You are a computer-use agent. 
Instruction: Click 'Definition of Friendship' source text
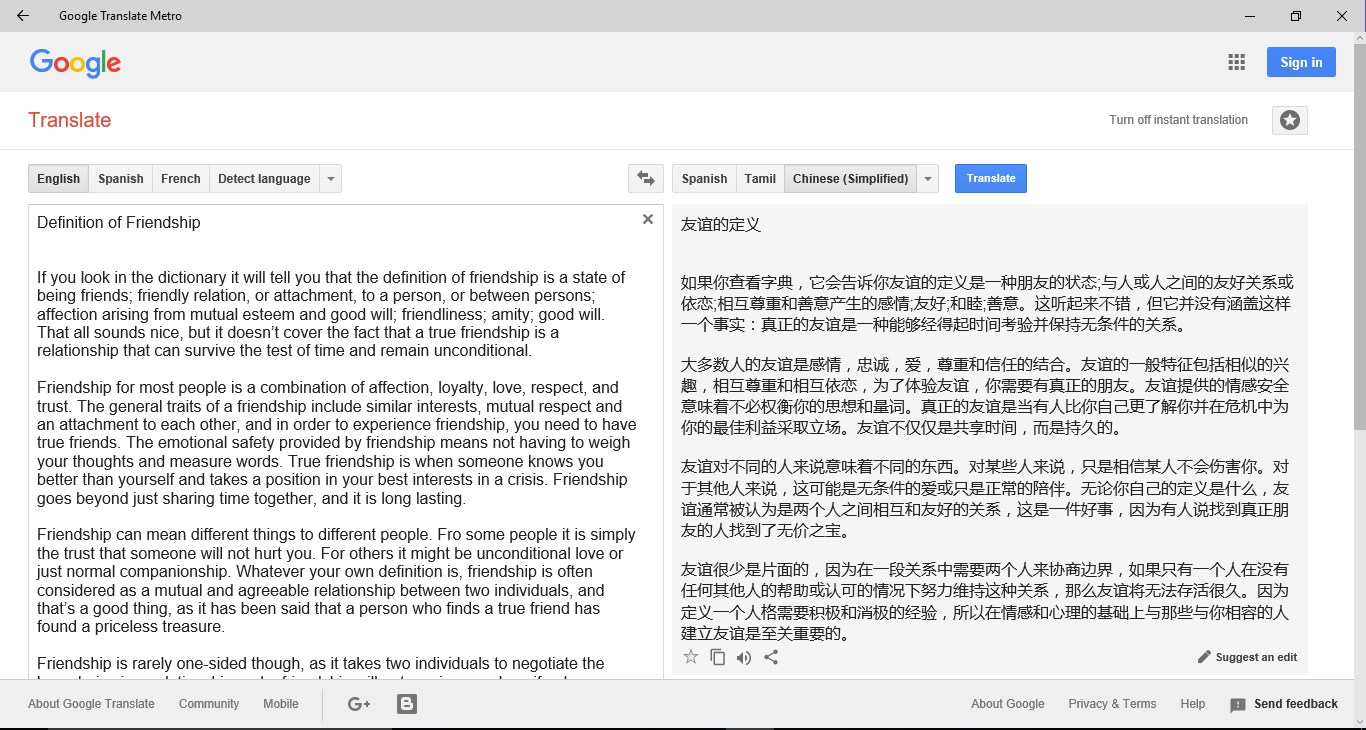pyautogui.click(x=119, y=222)
